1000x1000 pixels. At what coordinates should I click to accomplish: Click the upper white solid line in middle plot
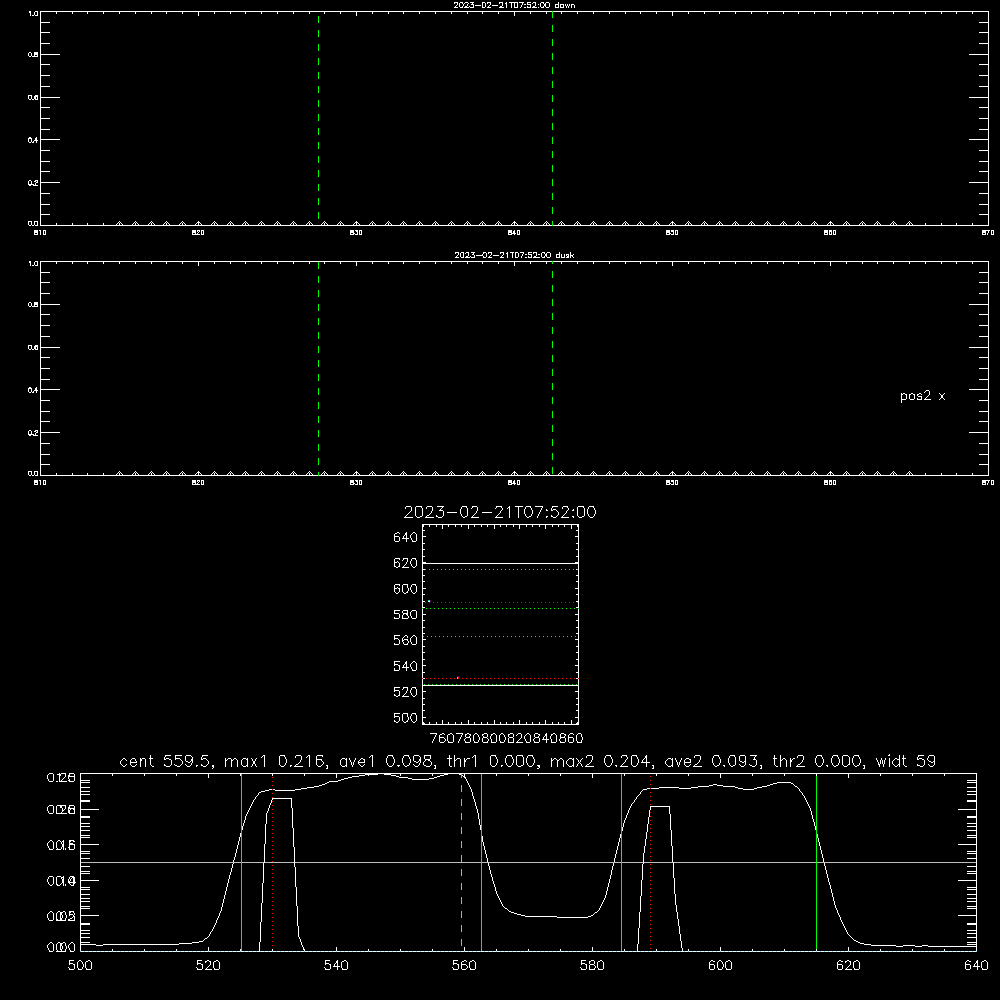coord(501,564)
